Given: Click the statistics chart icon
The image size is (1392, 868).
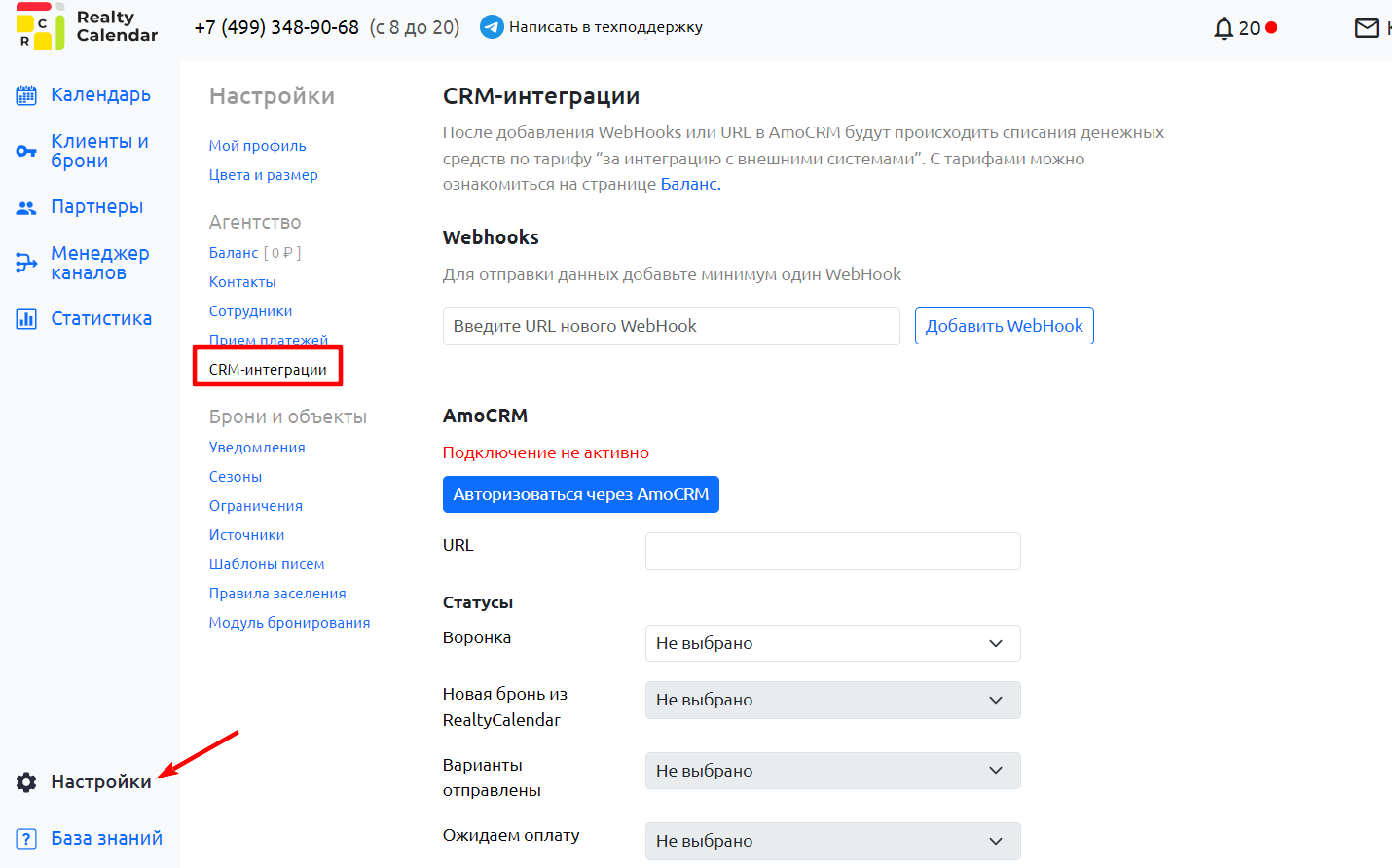Looking at the screenshot, I should click(x=26, y=318).
